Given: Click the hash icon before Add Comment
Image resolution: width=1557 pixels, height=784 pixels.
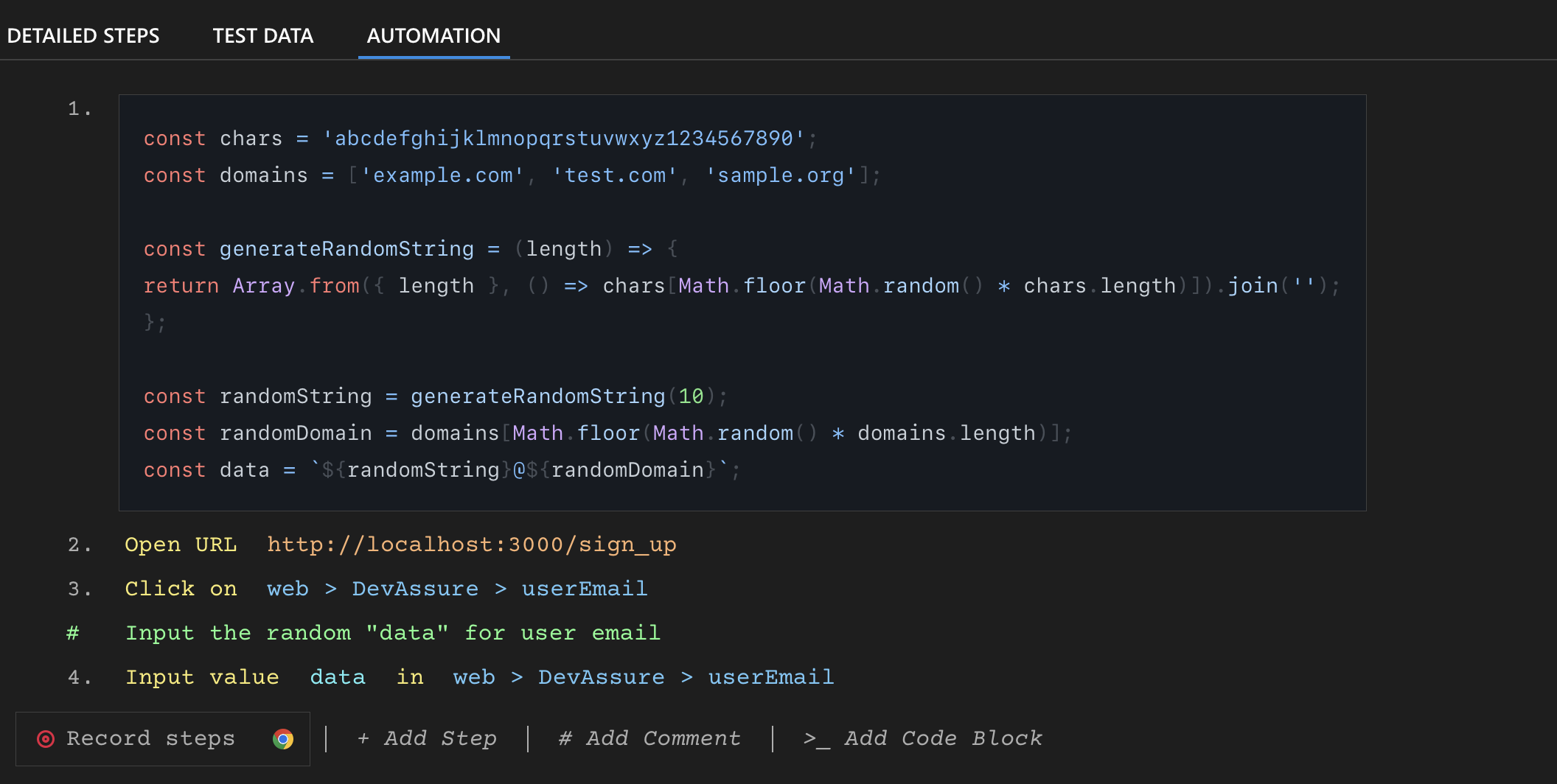Looking at the screenshot, I should tap(566, 738).
